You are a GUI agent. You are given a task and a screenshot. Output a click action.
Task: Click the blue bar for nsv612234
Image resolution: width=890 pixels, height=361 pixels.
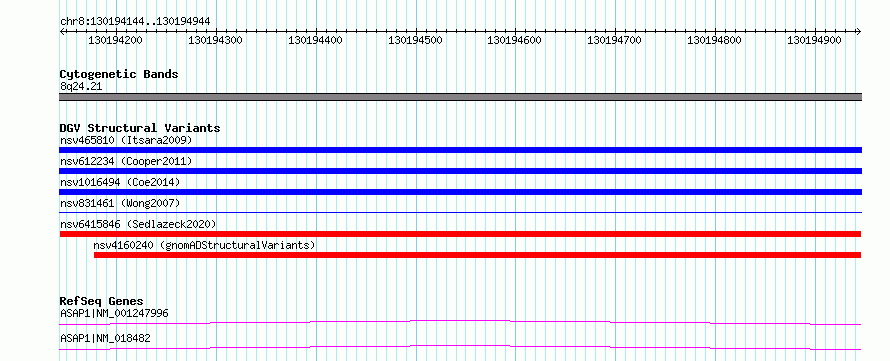tap(460, 171)
